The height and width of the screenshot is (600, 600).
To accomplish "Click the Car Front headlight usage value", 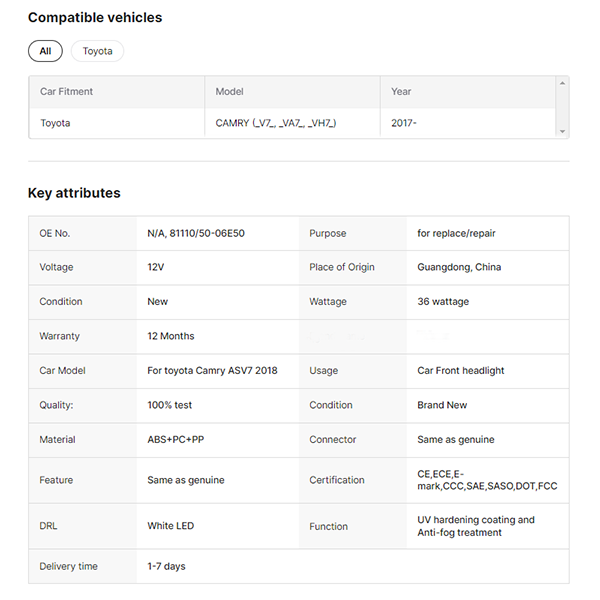I will coord(461,370).
